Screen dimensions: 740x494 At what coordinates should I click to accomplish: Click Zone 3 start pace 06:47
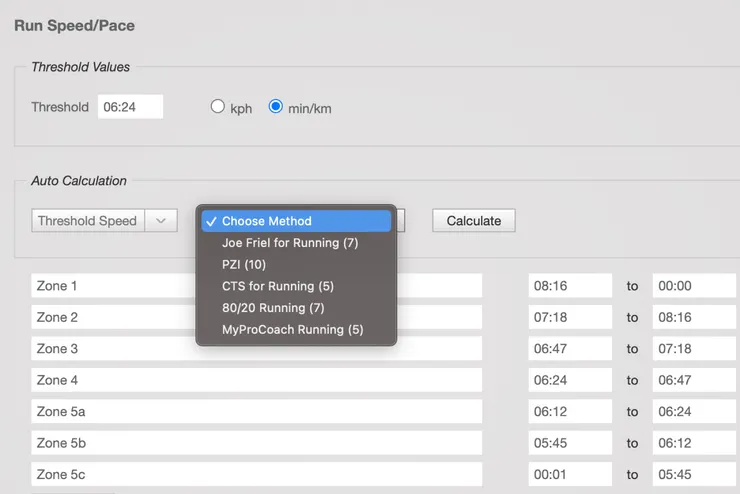[x=570, y=348]
